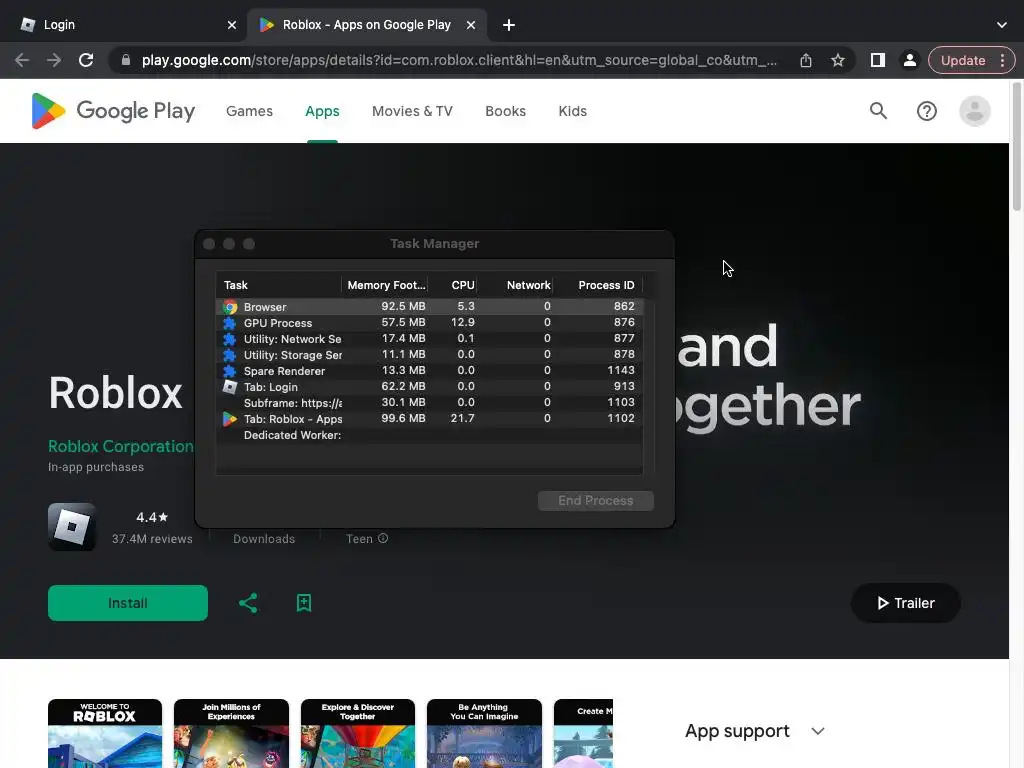
Task: Click the lock icon in address bar
Action: 126,60
